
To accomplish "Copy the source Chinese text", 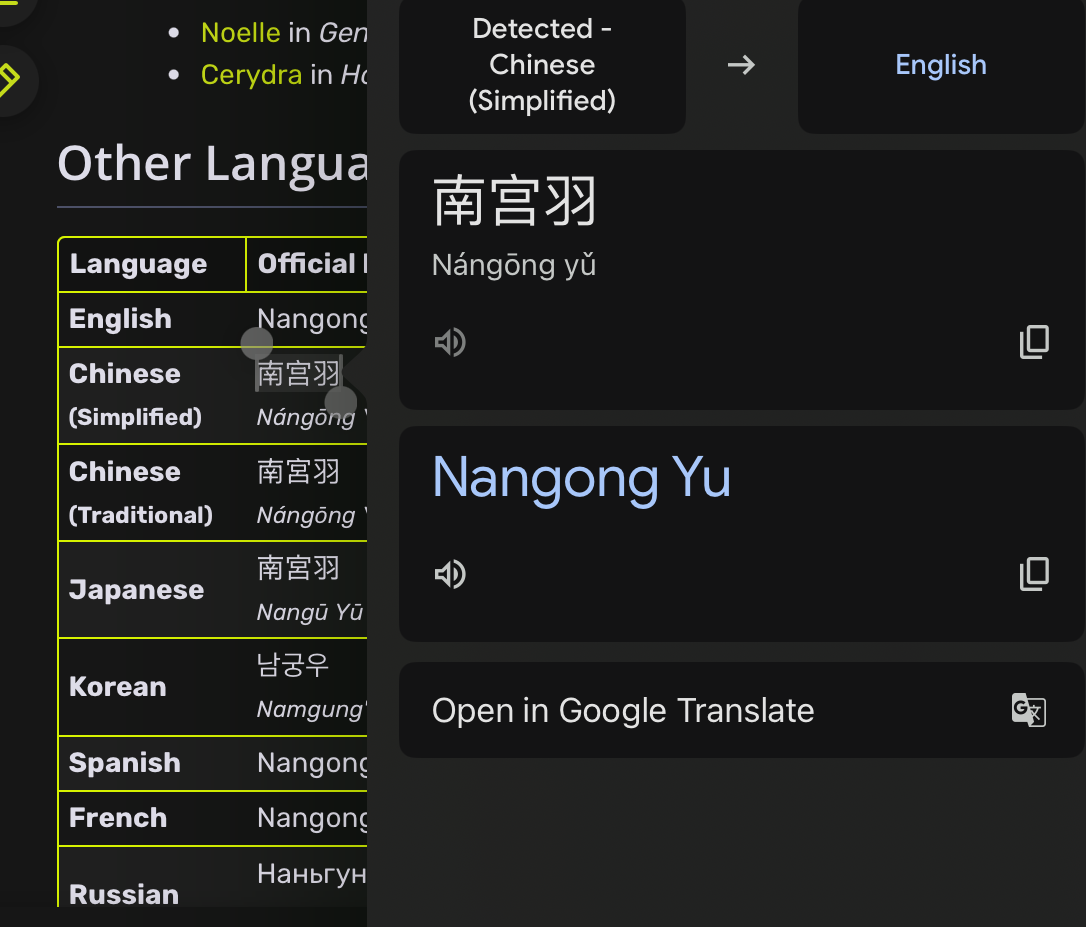I will [x=1034, y=342].
